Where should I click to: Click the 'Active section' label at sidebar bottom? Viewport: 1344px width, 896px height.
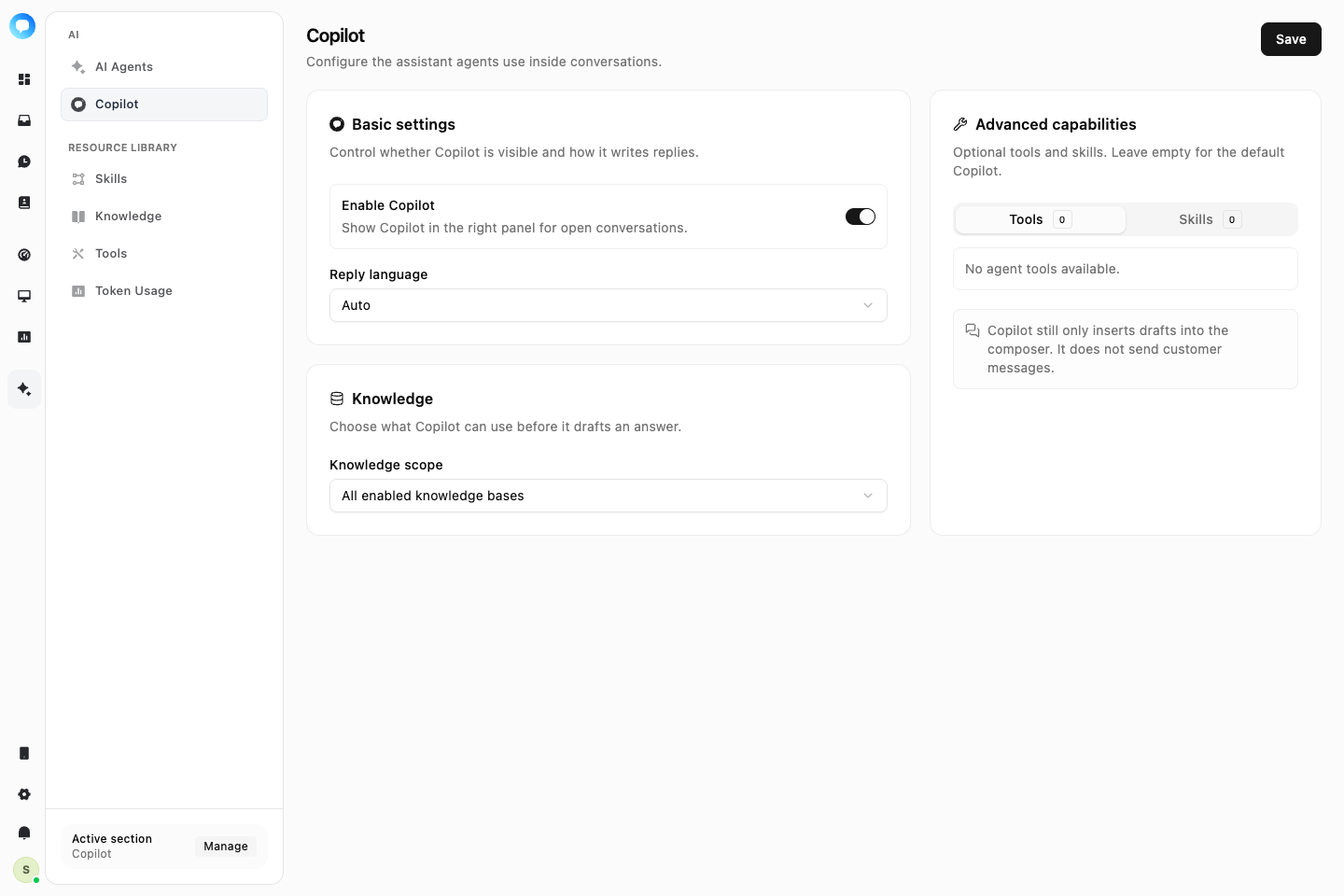coord(112,839)
